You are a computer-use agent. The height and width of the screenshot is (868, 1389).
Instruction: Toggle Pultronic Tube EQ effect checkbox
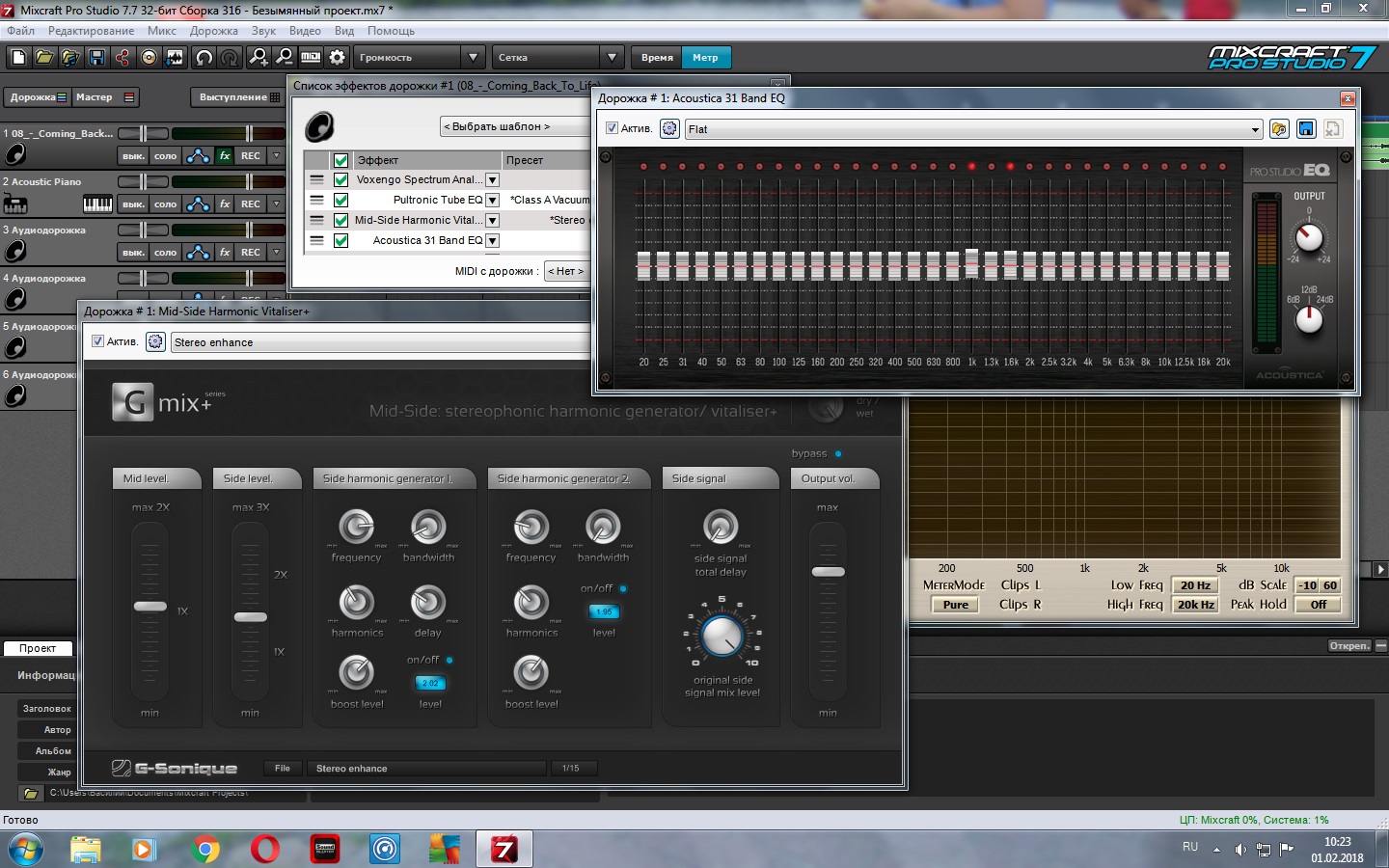[x=340, y=200]
